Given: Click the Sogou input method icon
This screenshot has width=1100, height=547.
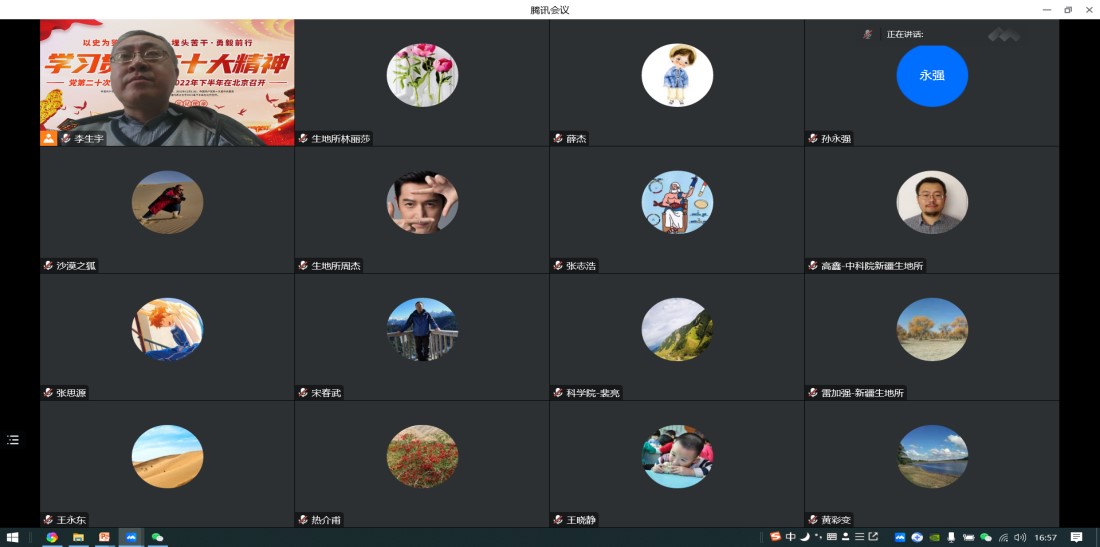Looking at the screenshot, I should (775, 537).
